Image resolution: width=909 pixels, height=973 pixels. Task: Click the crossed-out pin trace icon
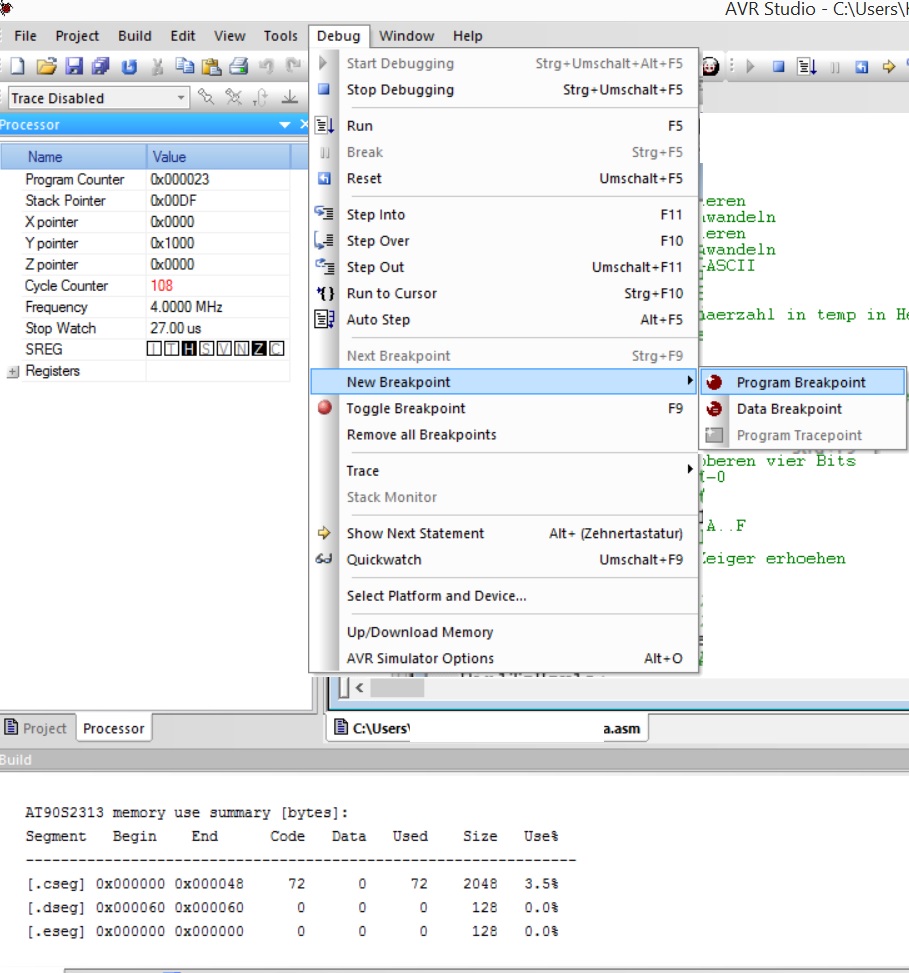click(x=233, y=97)
